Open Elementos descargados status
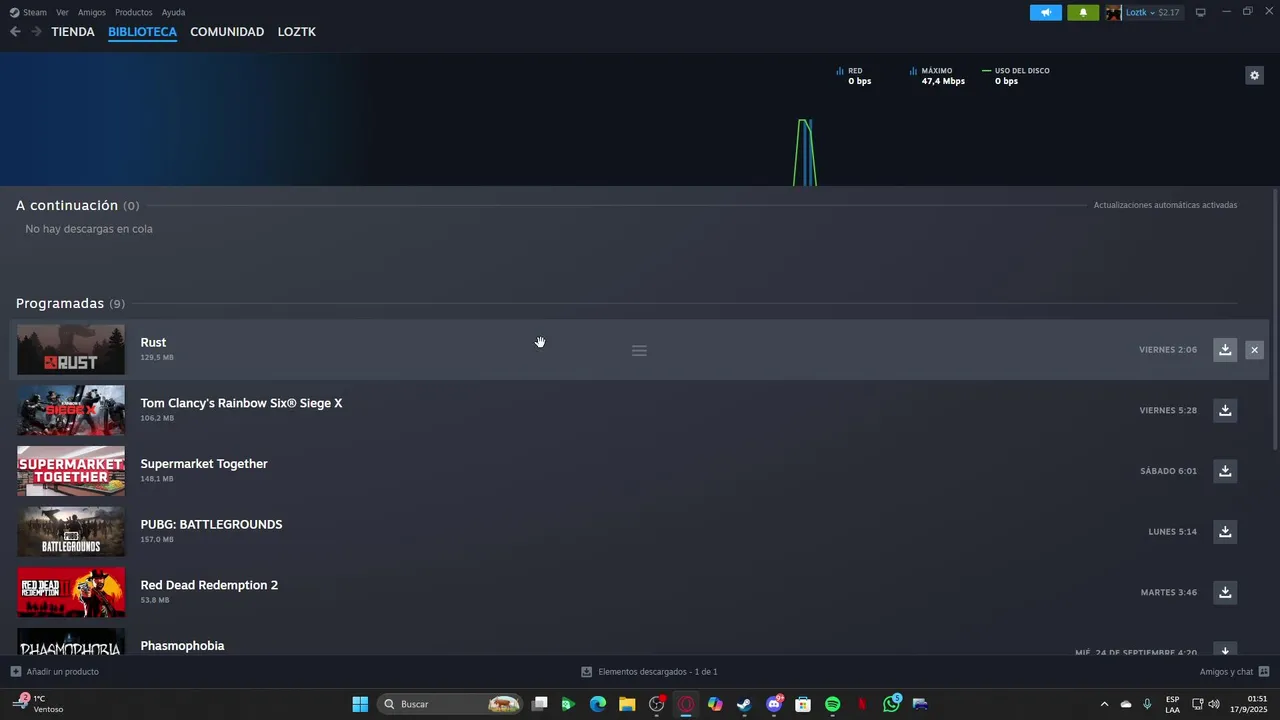1280x720 pixels. click(x=650, y=672)
